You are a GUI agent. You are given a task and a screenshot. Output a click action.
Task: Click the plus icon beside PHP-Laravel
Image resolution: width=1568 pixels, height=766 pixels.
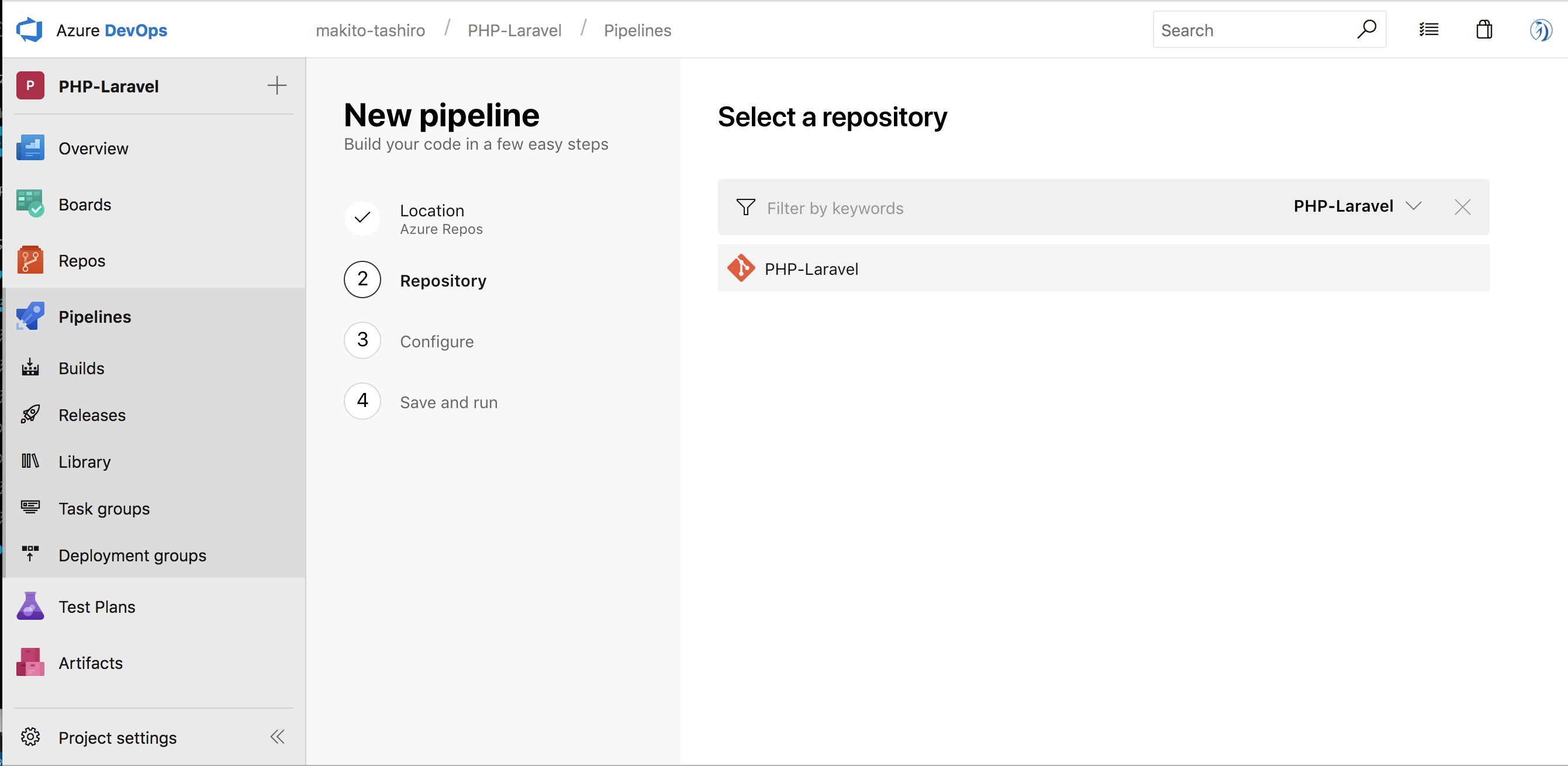pos(277,85)
